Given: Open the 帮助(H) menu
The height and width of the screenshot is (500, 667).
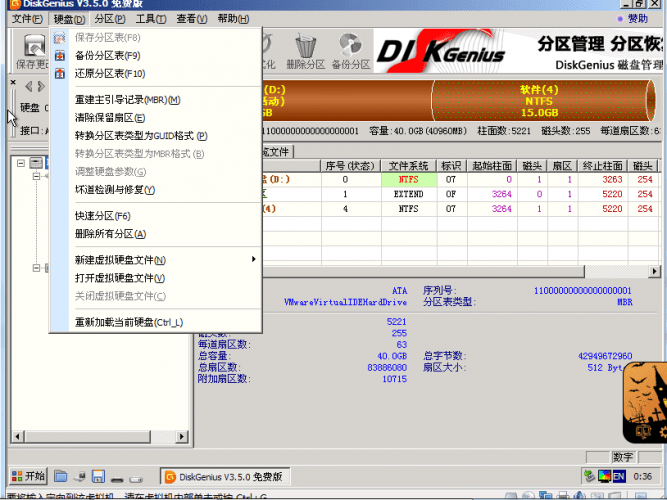Looking at the screenshot, I should tap(233, 19).
